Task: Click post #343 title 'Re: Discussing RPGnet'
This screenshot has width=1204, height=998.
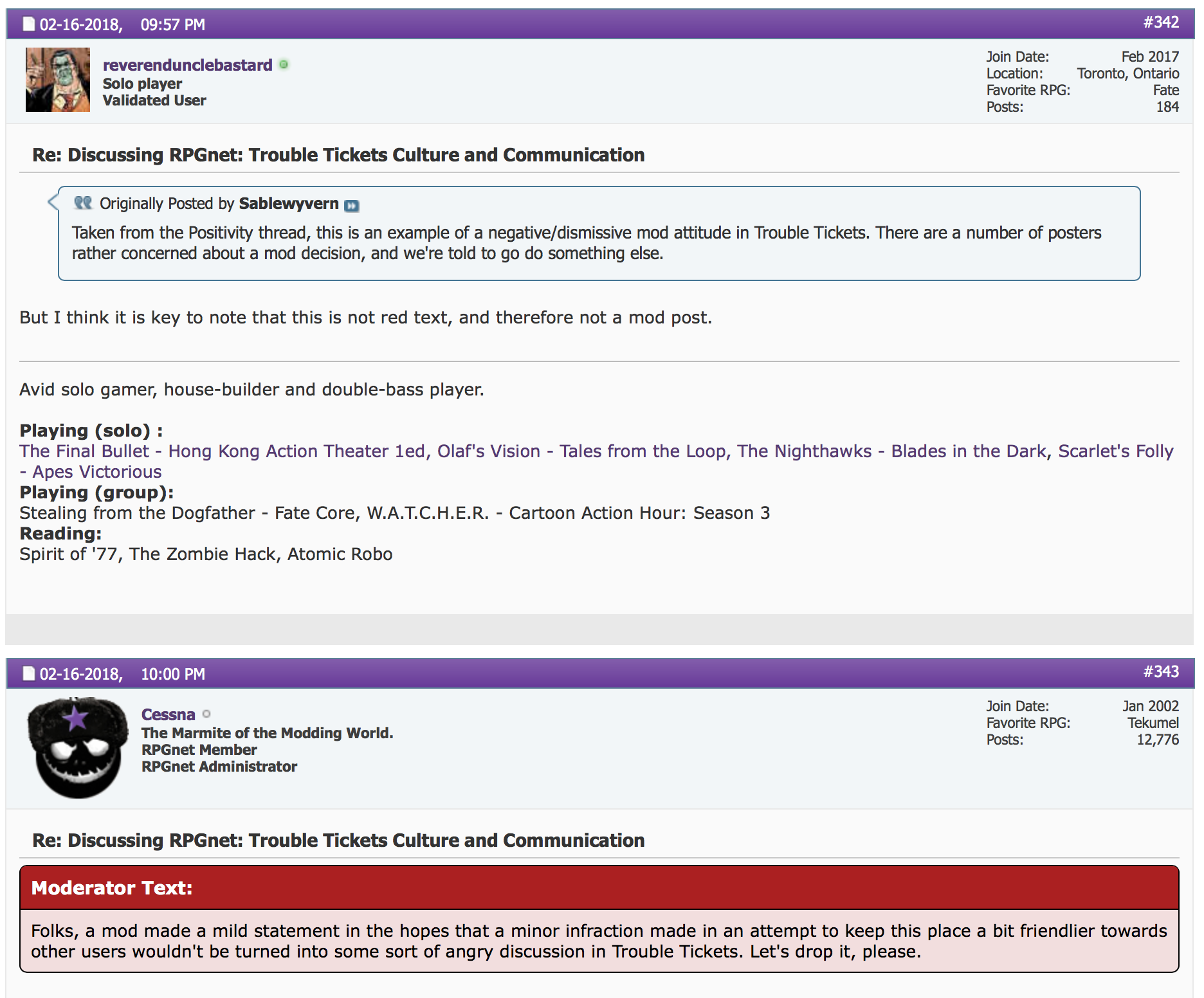Action: [x=338, y=840]
